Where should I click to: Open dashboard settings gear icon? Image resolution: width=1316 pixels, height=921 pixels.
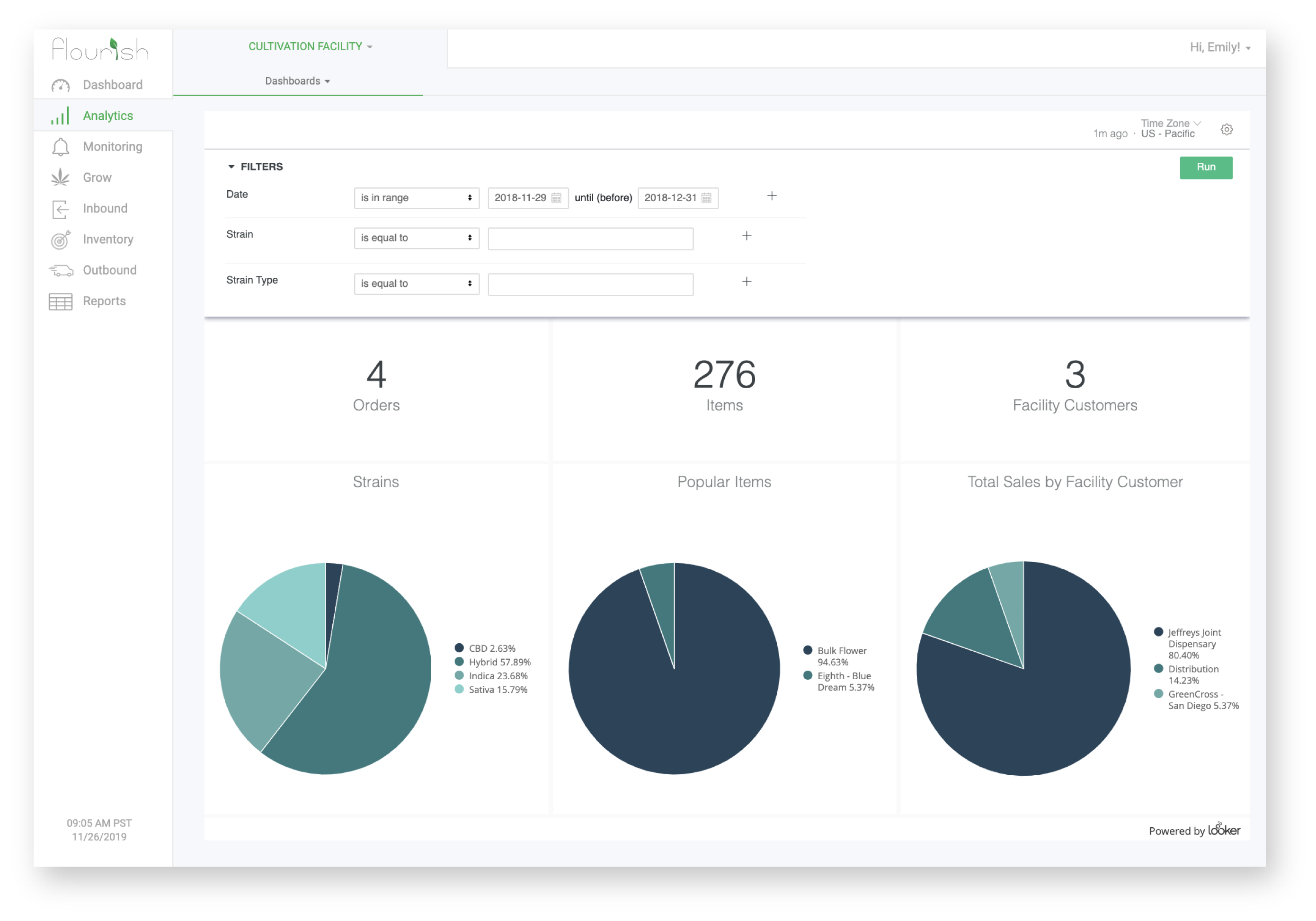coord(1226,130)
